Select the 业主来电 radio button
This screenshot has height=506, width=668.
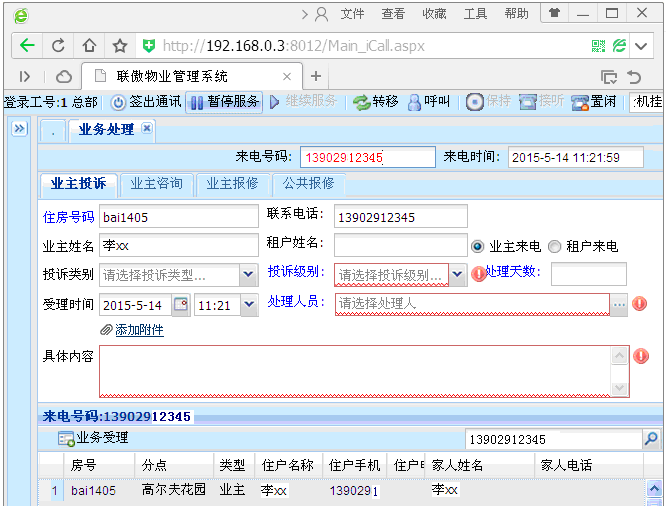pos(477,246)
